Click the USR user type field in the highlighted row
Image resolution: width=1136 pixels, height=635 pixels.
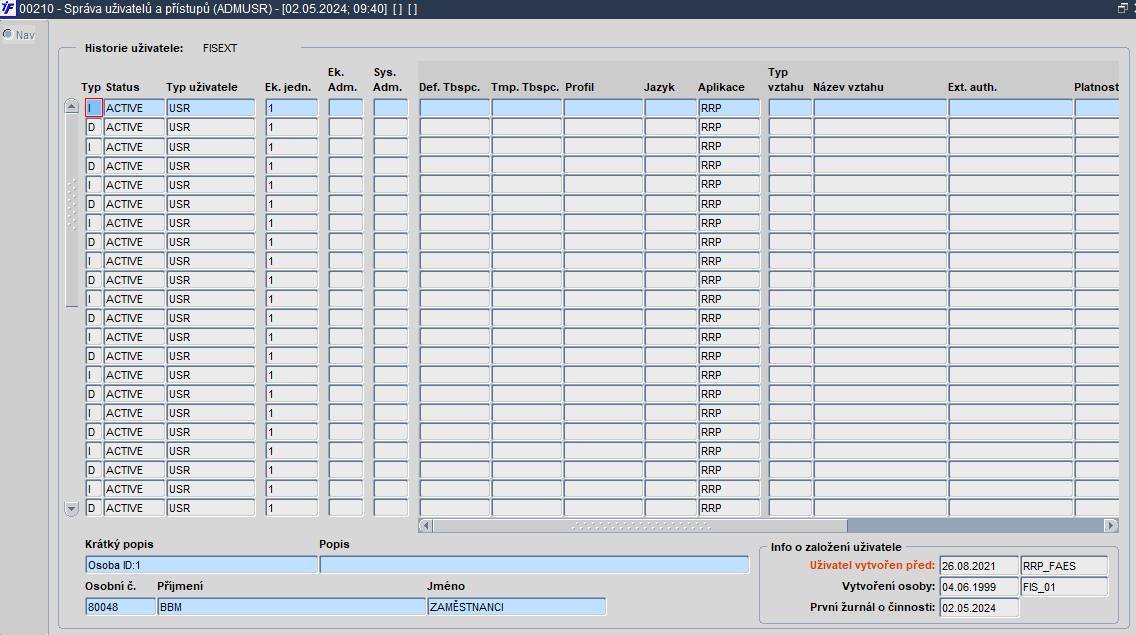[211, 108]
